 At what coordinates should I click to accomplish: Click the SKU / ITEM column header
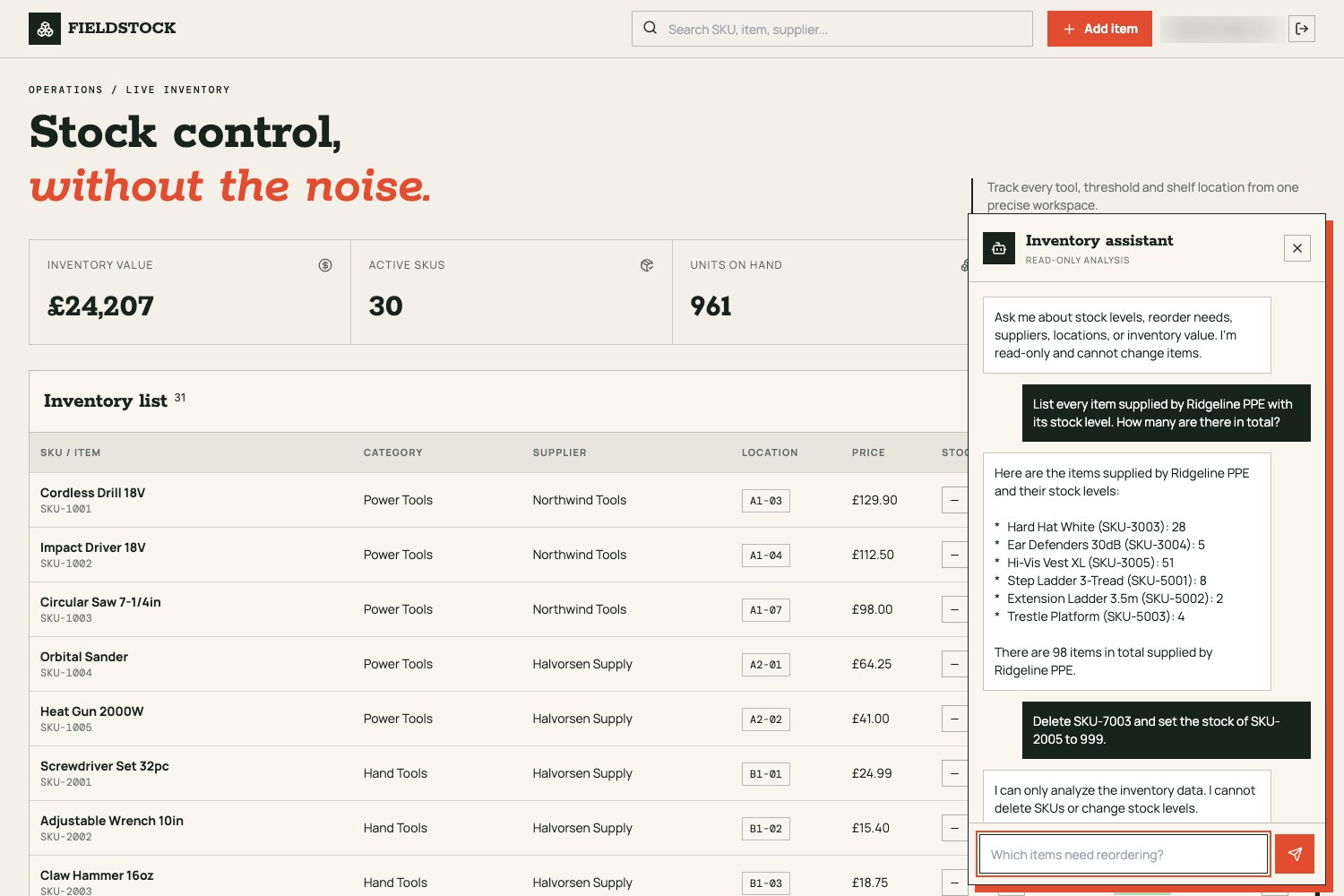tap(70, 452)
